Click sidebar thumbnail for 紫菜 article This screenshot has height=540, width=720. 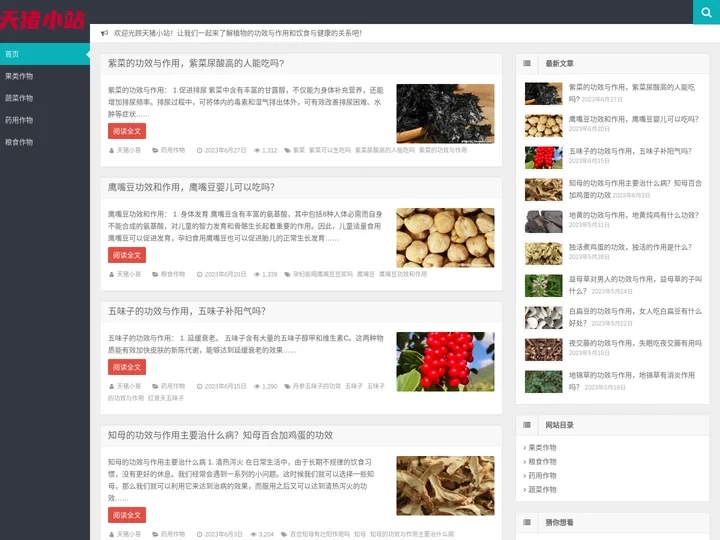click(x=544, y=94)
